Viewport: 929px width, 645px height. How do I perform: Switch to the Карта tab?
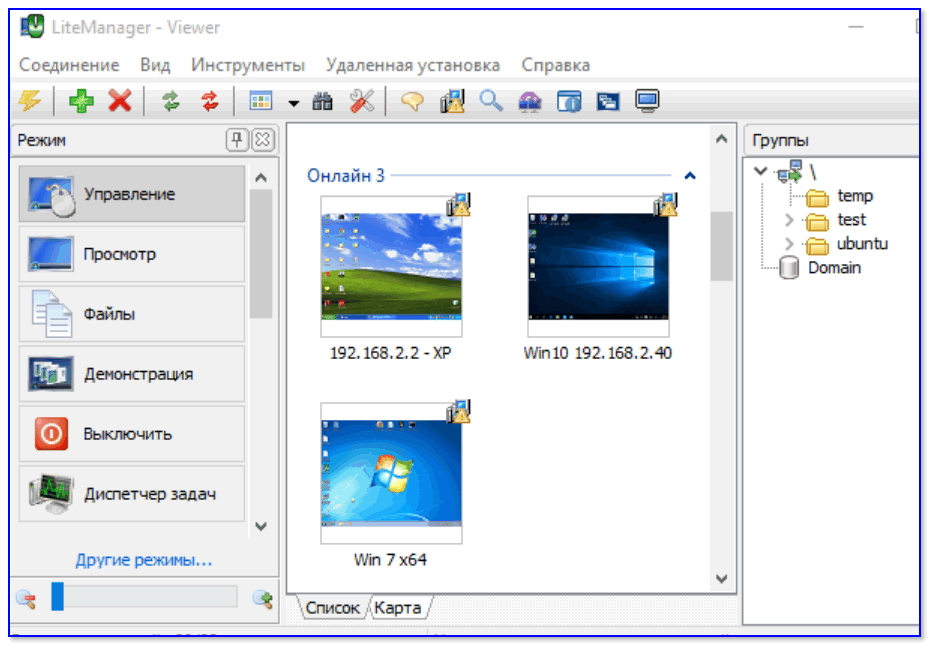pyautogui.click(x=398, y=607)
